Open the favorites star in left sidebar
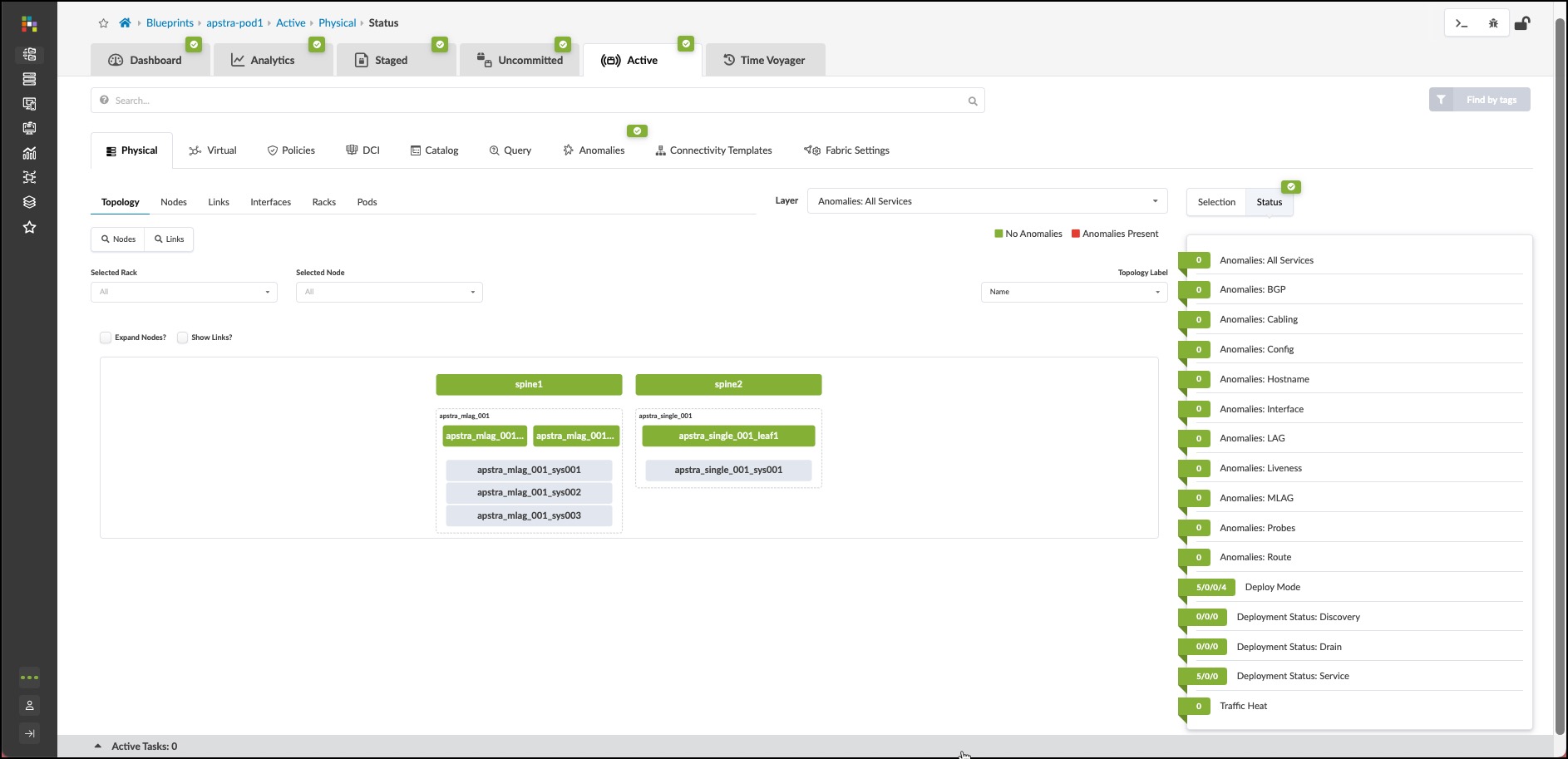 29,227
